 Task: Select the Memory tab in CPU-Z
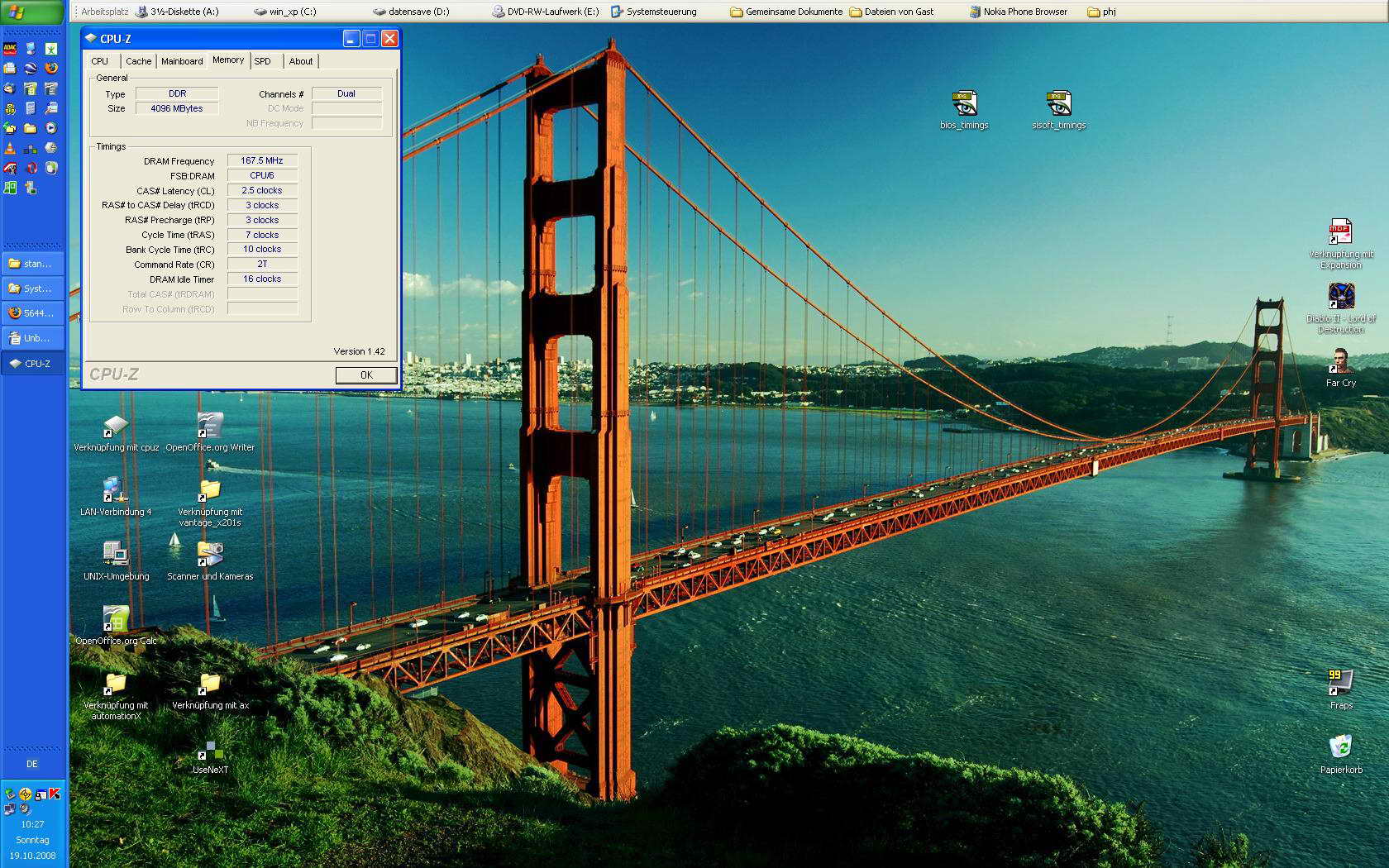pos(228,60)
